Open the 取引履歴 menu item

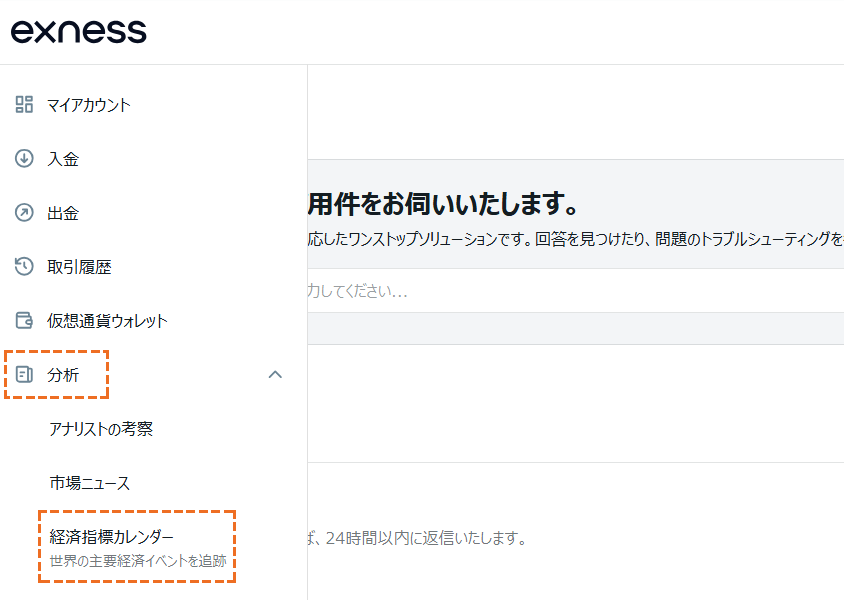79,267
